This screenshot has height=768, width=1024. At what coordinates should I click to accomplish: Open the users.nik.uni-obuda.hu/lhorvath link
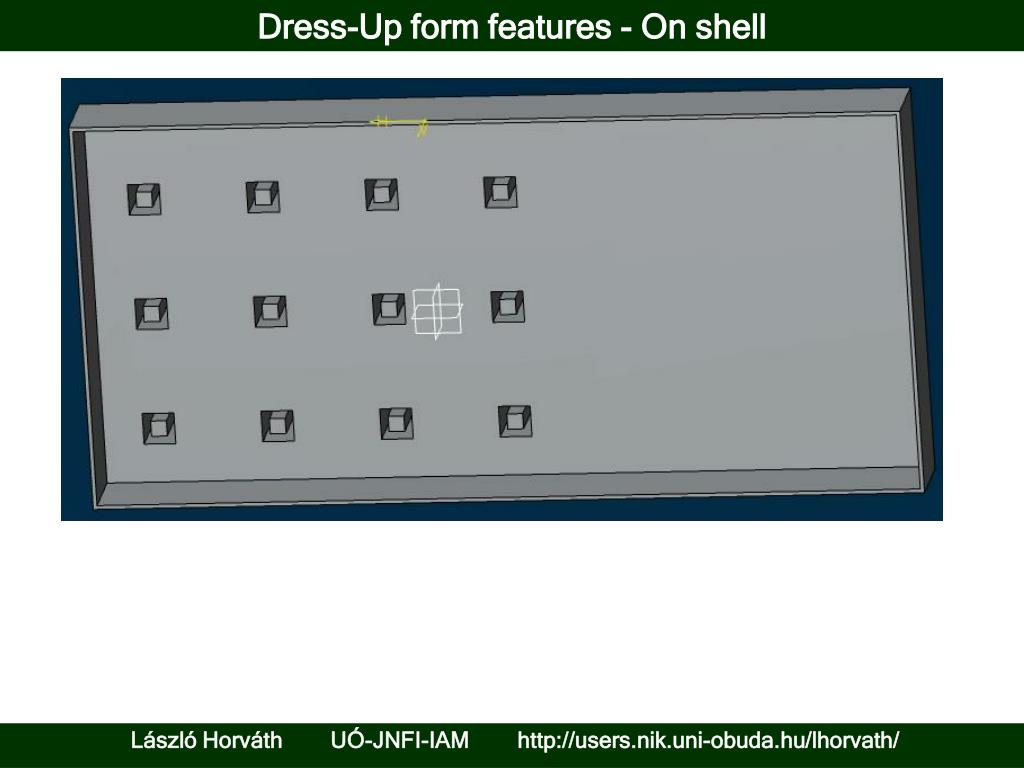[708, 741]
